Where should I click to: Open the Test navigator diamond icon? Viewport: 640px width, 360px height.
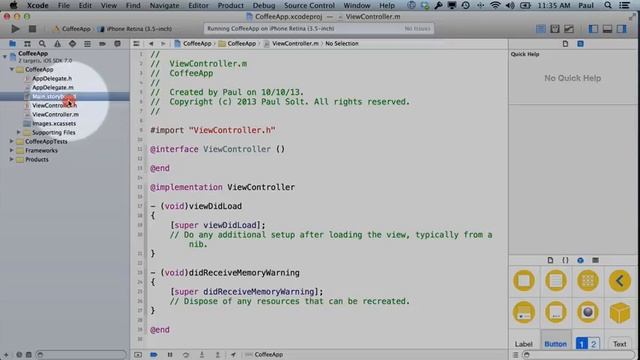point(72,44)
